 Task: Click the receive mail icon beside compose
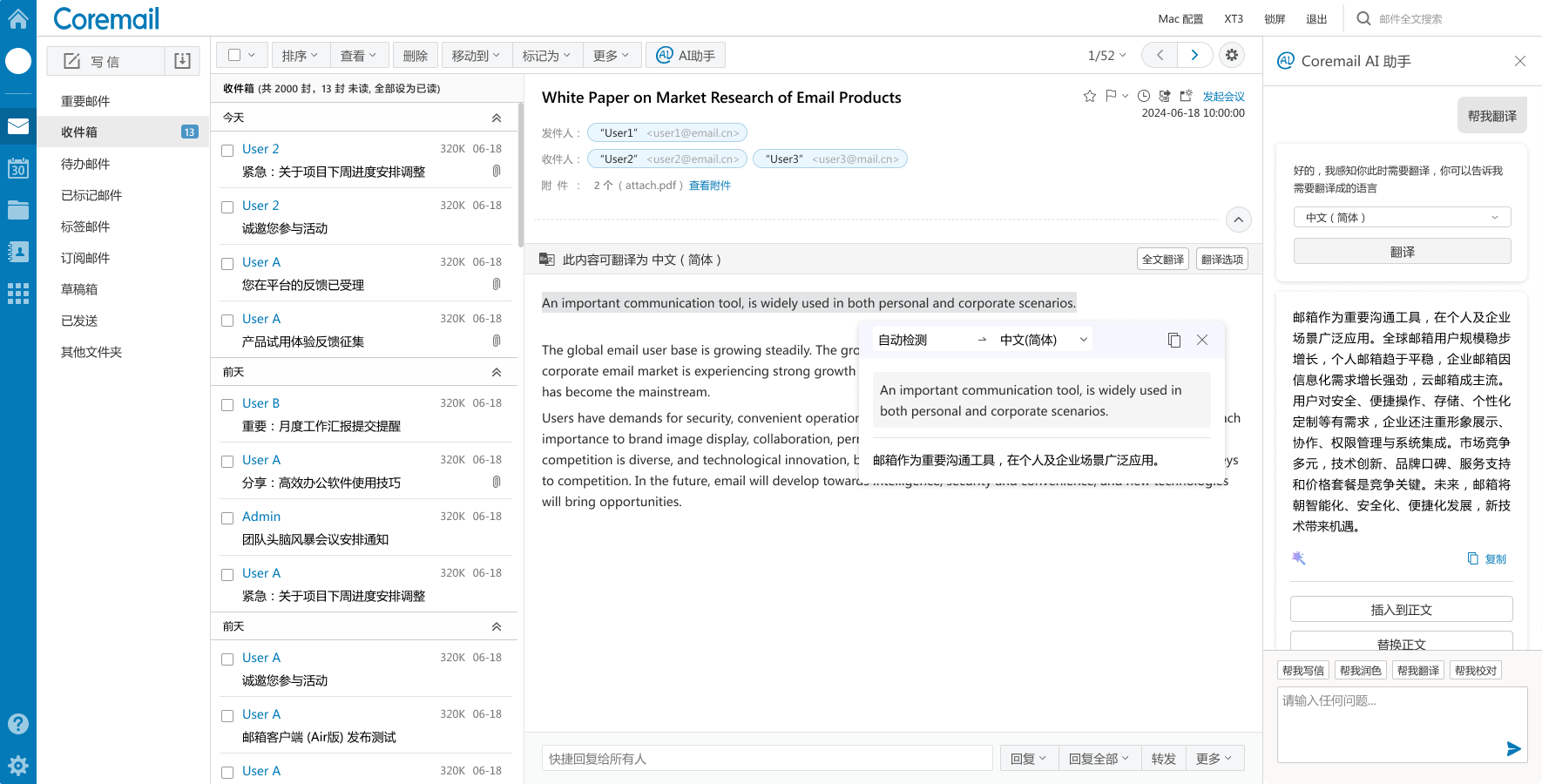click(x=182, y=61)
